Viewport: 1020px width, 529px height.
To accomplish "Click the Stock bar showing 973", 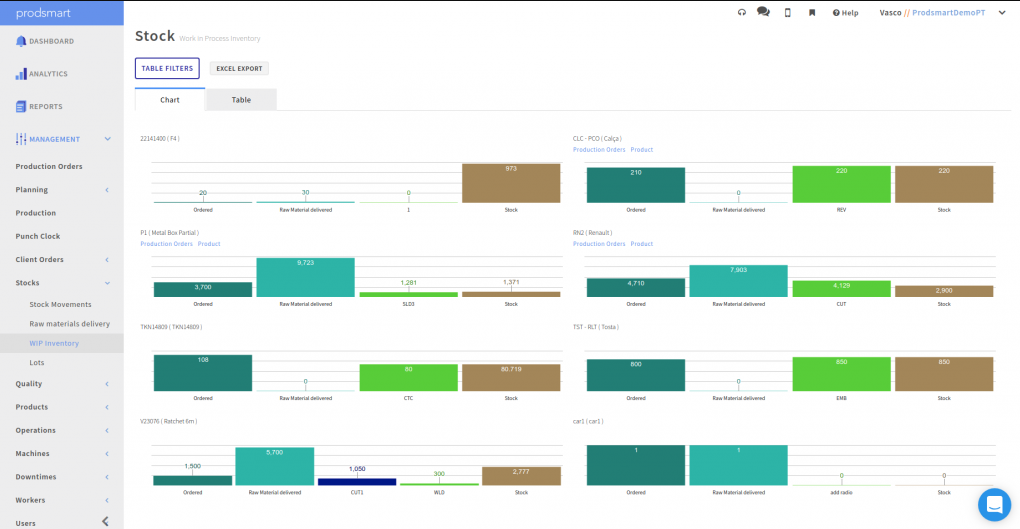I will (x=511, y=183).
